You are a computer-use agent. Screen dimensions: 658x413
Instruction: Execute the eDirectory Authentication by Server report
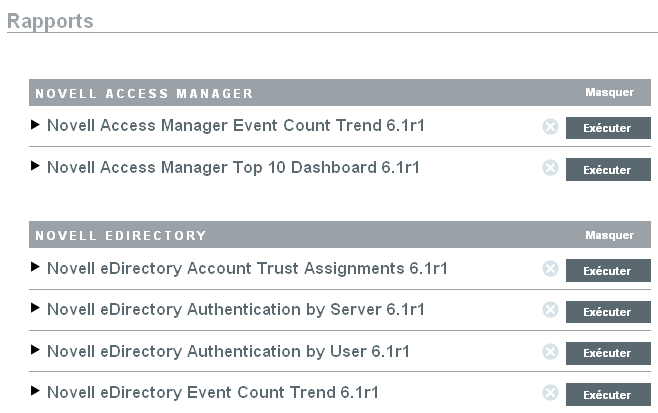click(x=608, y=311)
